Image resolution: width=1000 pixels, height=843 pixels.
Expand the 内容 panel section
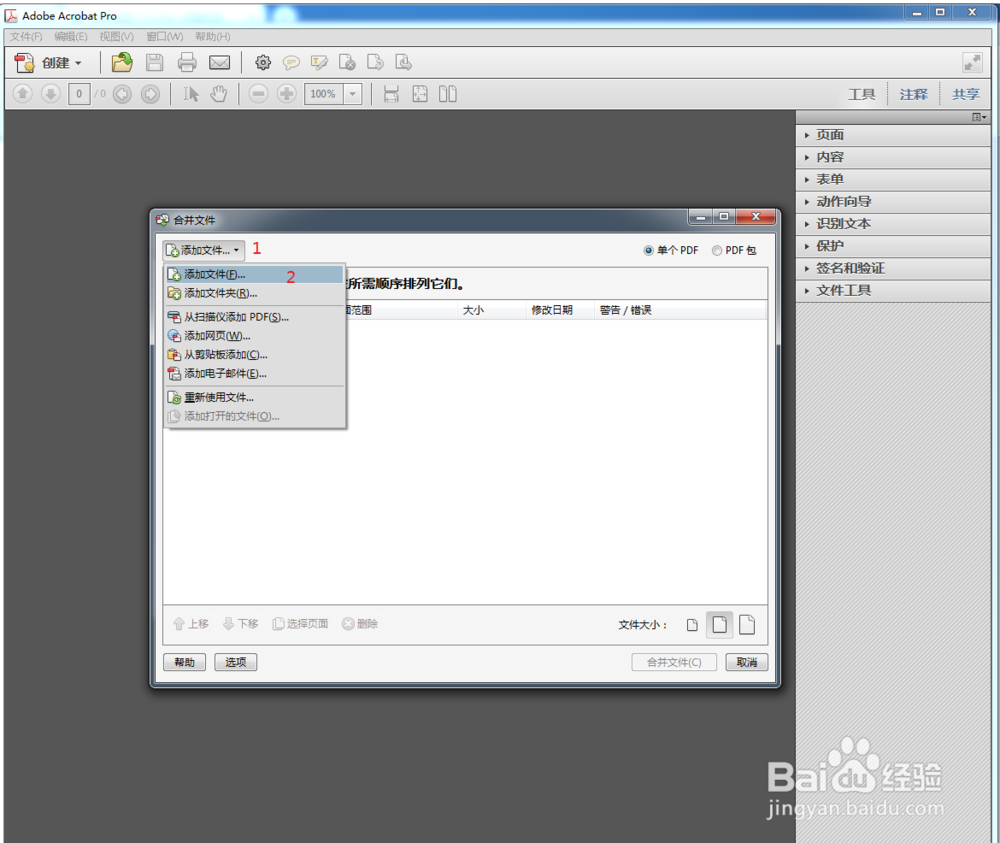tap(893, 157)
